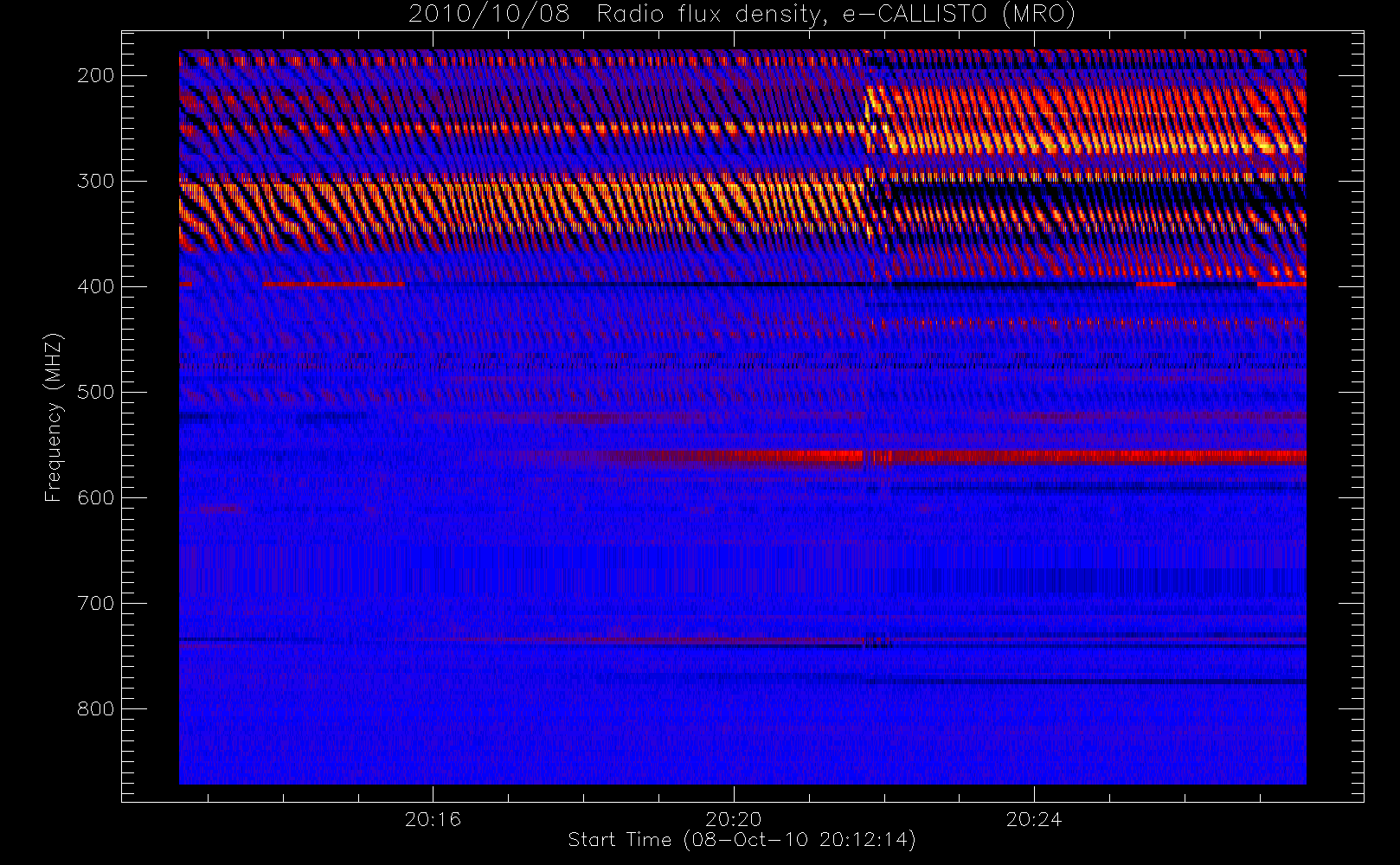Click the 200 frequency tick label
This screenshot has width=1400, height=865.
(95, 75)
